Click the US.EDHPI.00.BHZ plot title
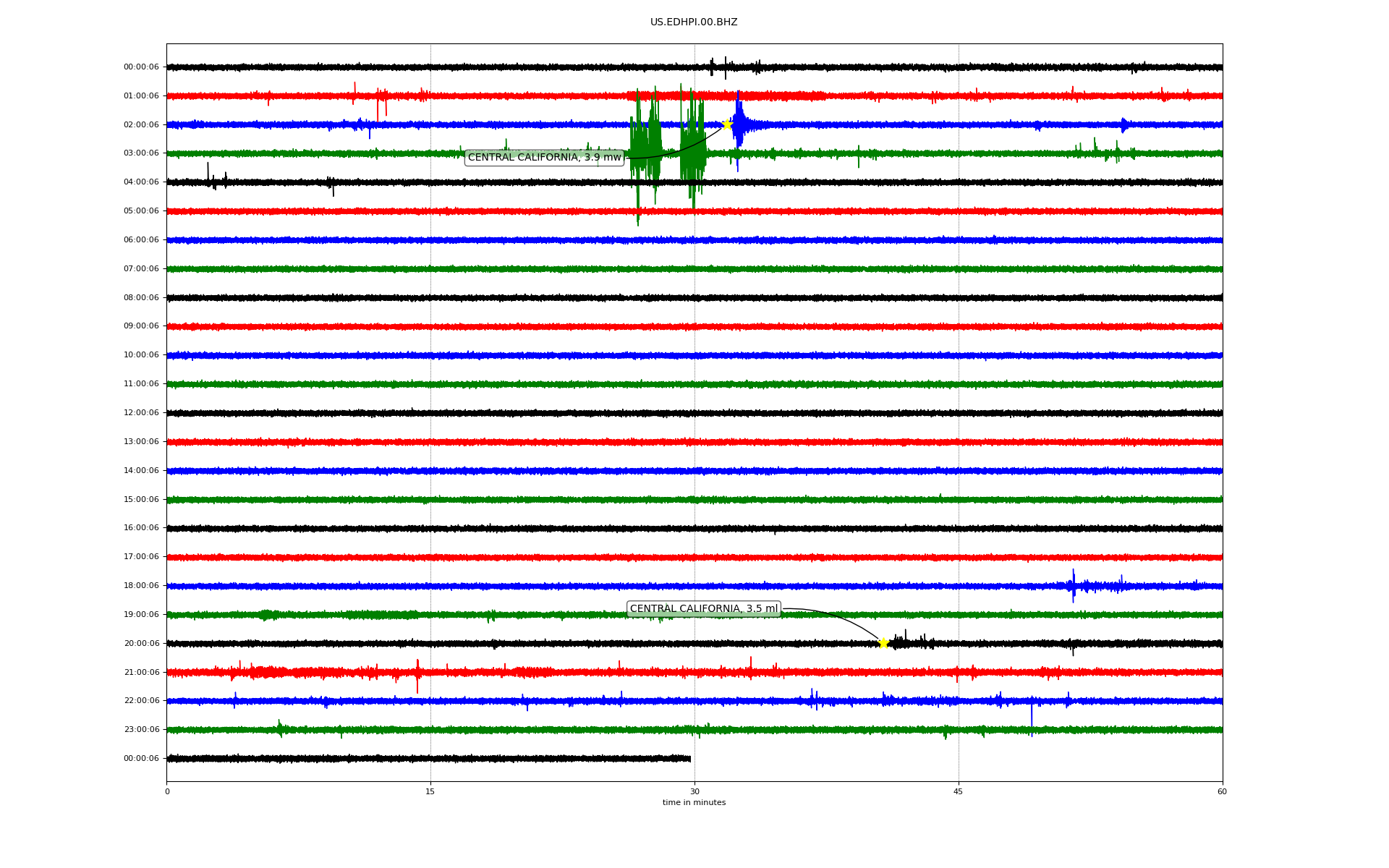1389x868 pixels. coord(693,22)
